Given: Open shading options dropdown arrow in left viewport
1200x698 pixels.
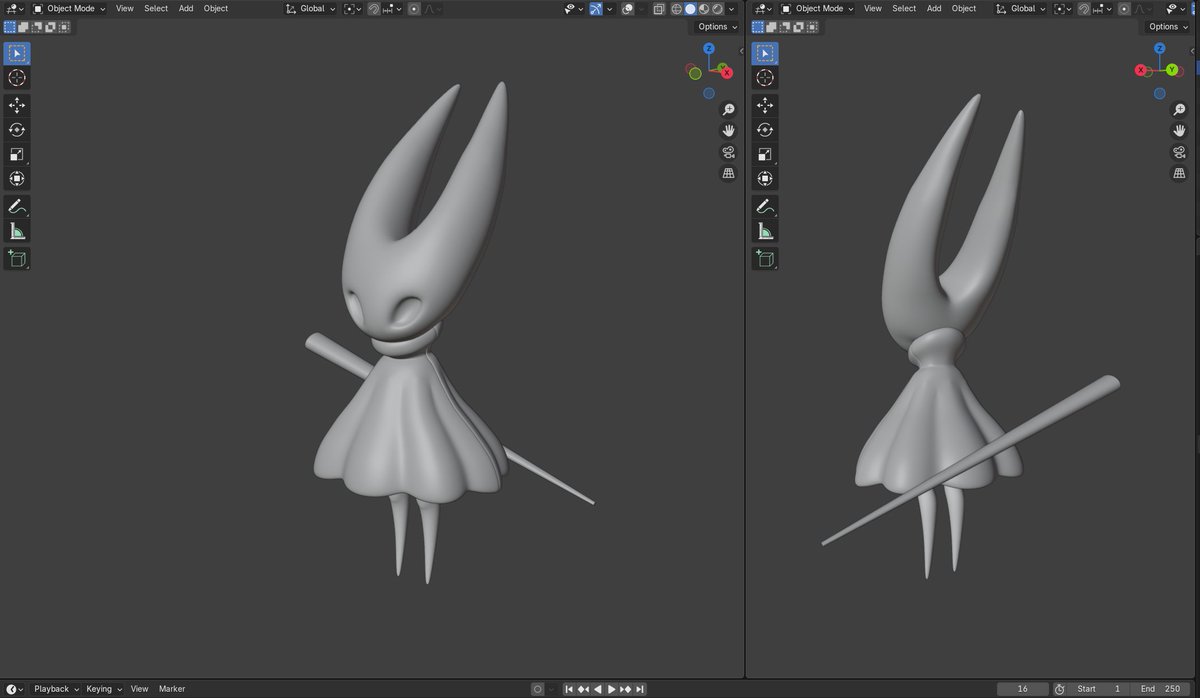Looking at the screenshot, I should [x=731, y=8].
